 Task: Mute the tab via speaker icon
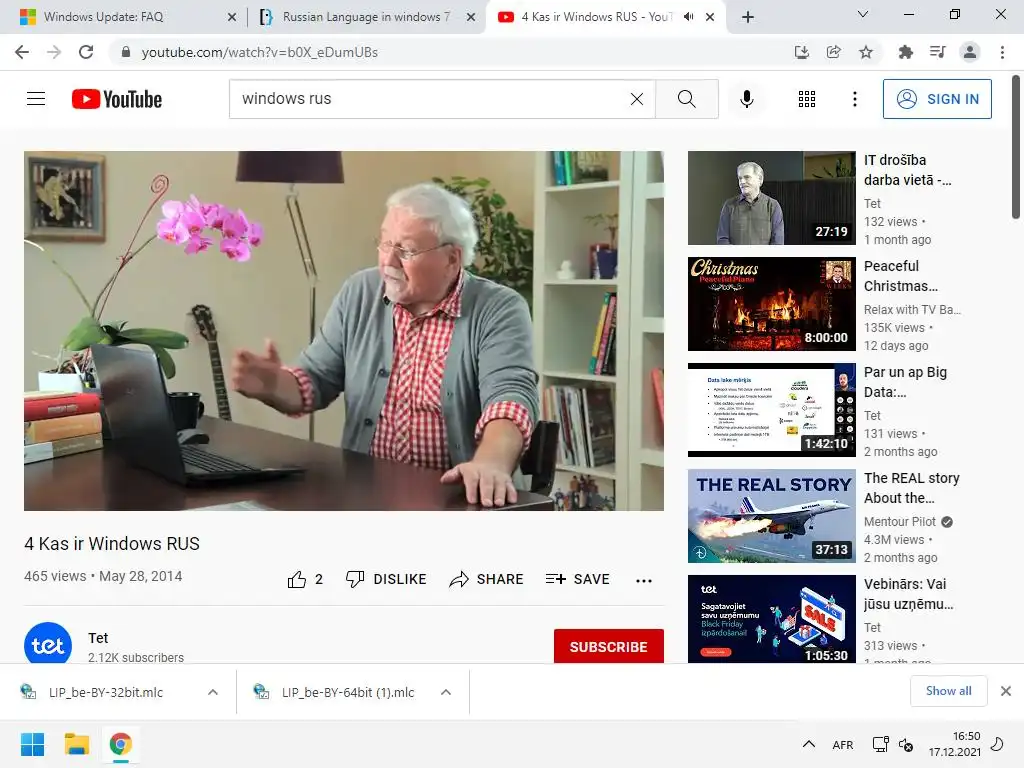(688, 17)
